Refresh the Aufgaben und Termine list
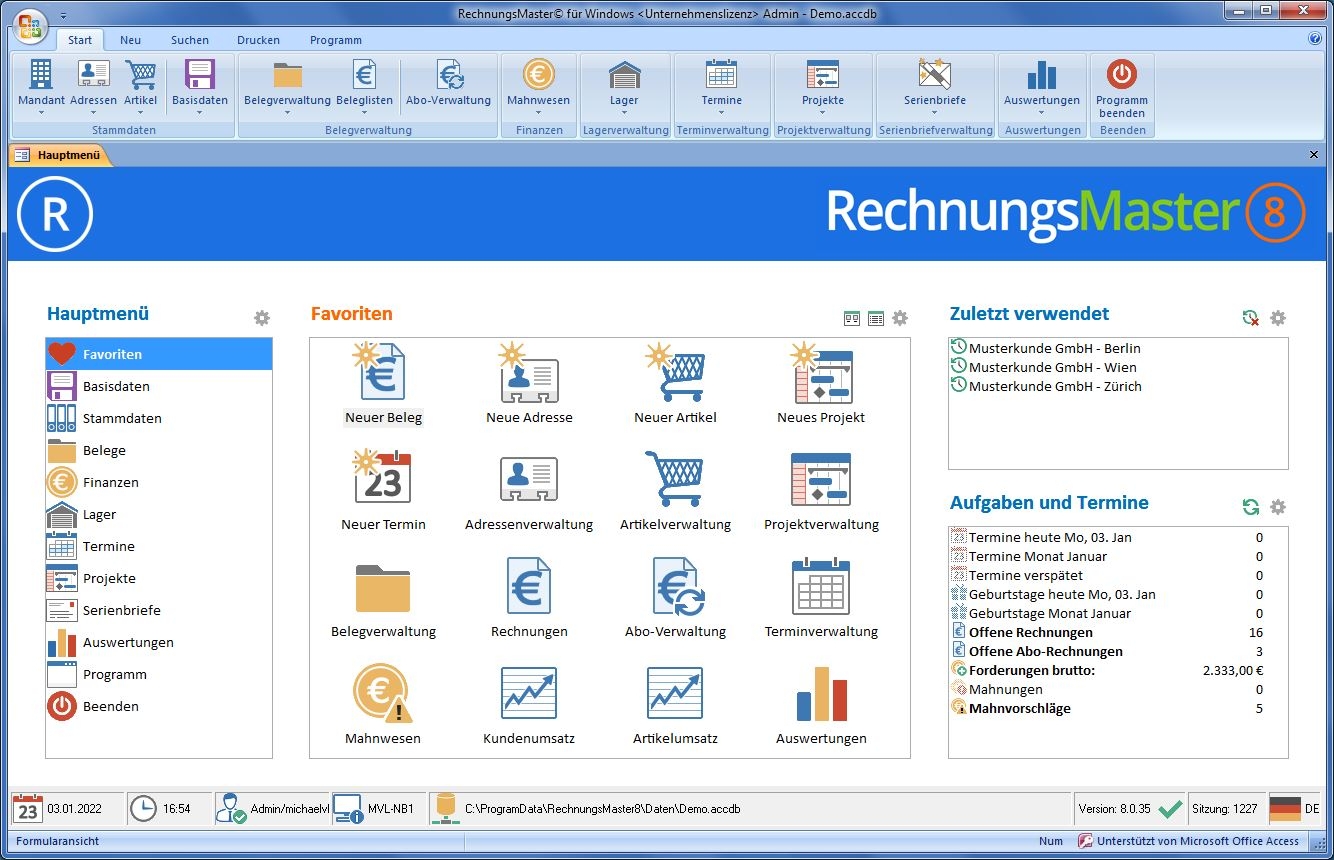The width and height of the screenshot is (1334, 860). tap(1251, 507)
